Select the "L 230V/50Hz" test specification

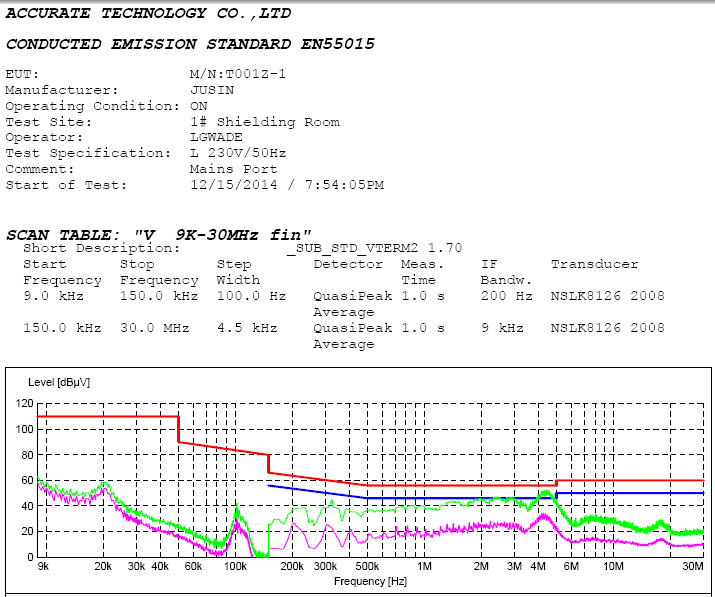pos(238,154)
